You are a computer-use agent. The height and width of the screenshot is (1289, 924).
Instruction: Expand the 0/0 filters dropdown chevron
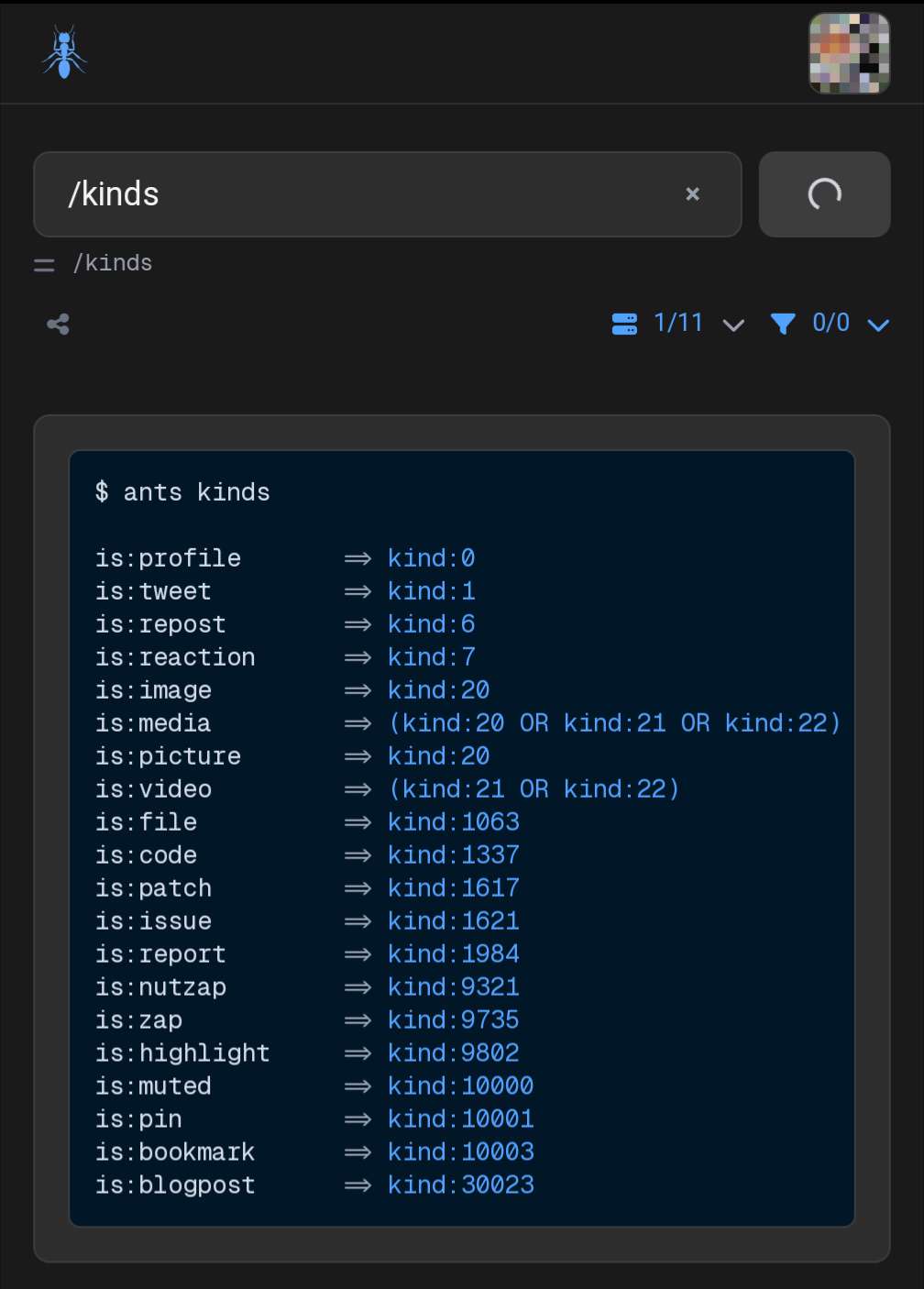(x=877, y=325)
